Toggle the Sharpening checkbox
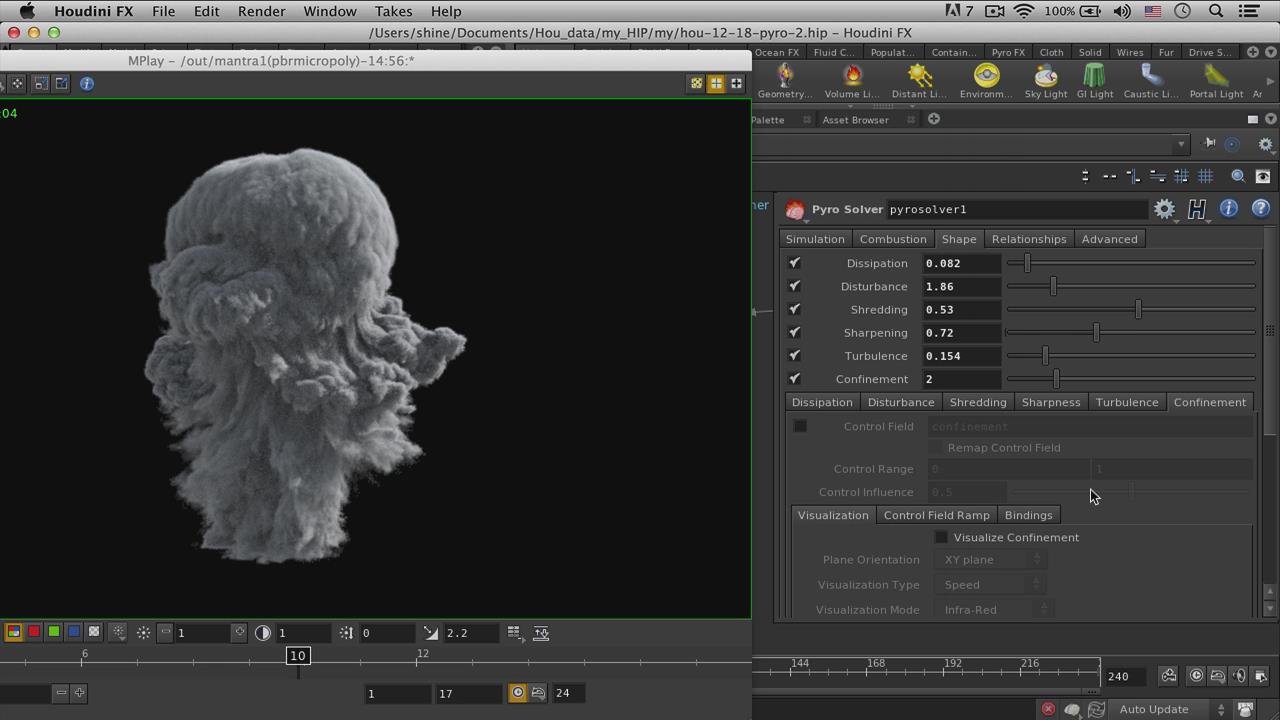This screenshot has height=720, width=1280. coord(795,332)
